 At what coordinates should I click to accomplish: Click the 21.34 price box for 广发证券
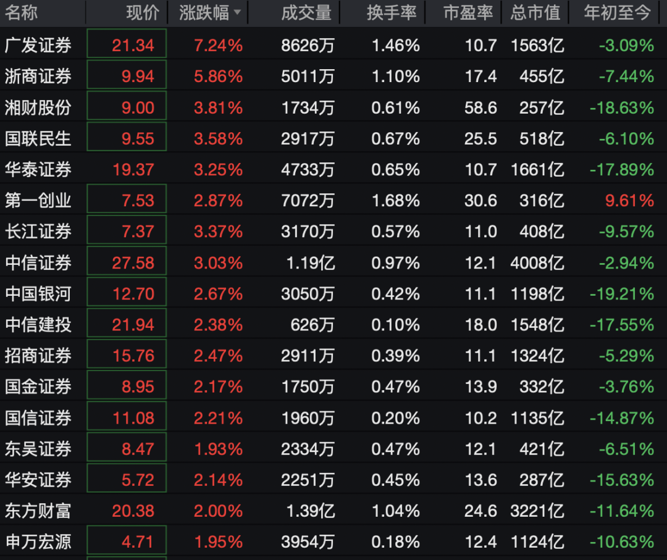coord(125,46)
